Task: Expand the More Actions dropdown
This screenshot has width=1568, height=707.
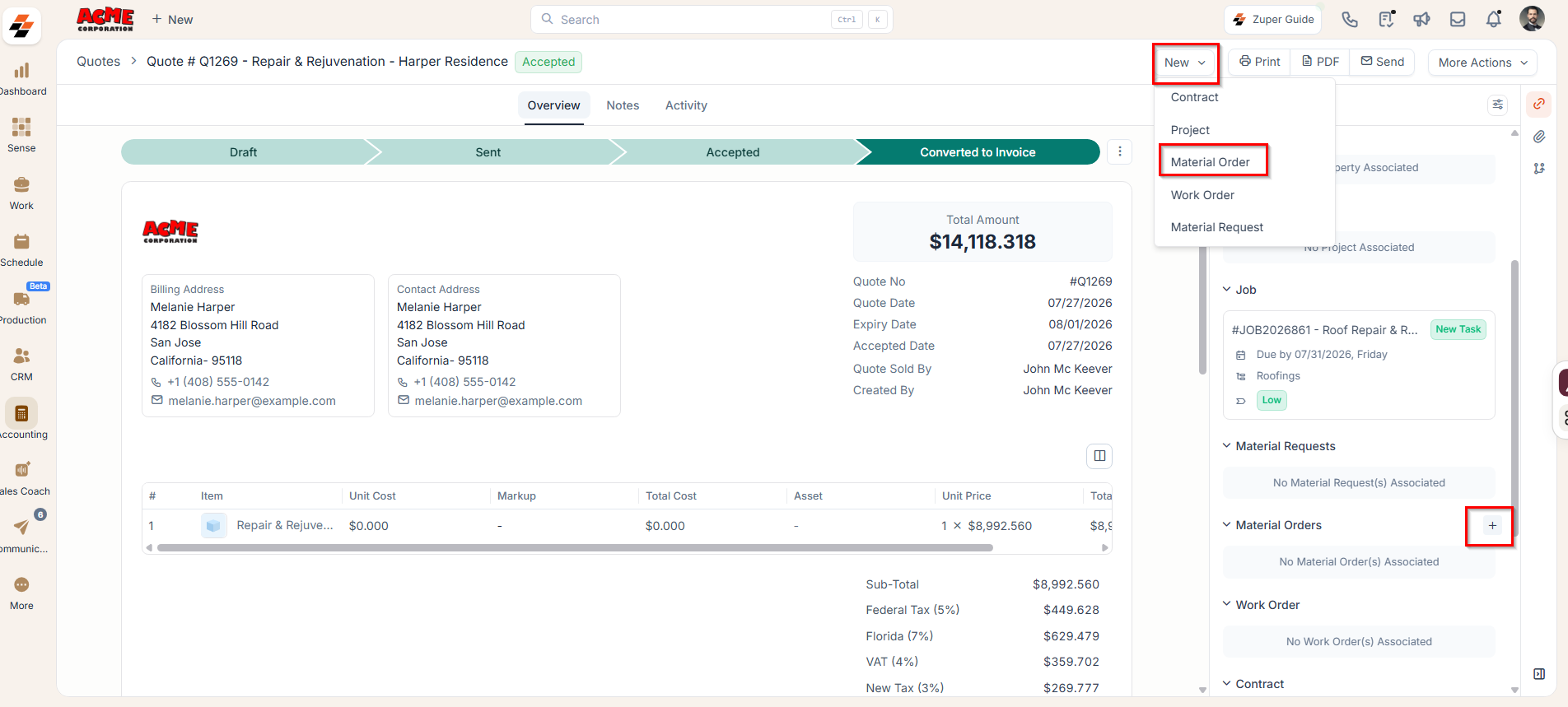Action: pyautogui.click(x=1483, y=63)
